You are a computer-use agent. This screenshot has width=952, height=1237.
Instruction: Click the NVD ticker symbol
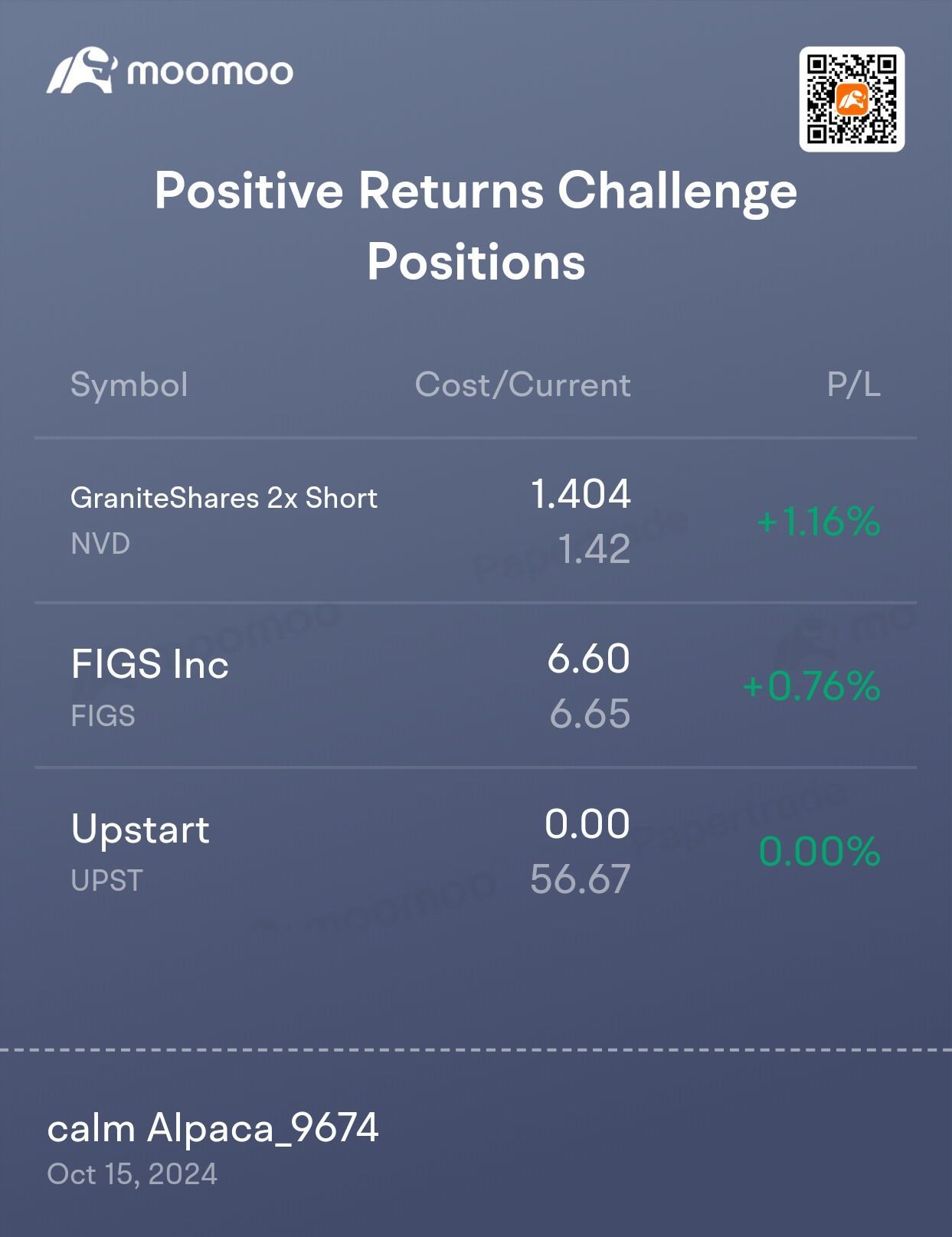[100, 544]
